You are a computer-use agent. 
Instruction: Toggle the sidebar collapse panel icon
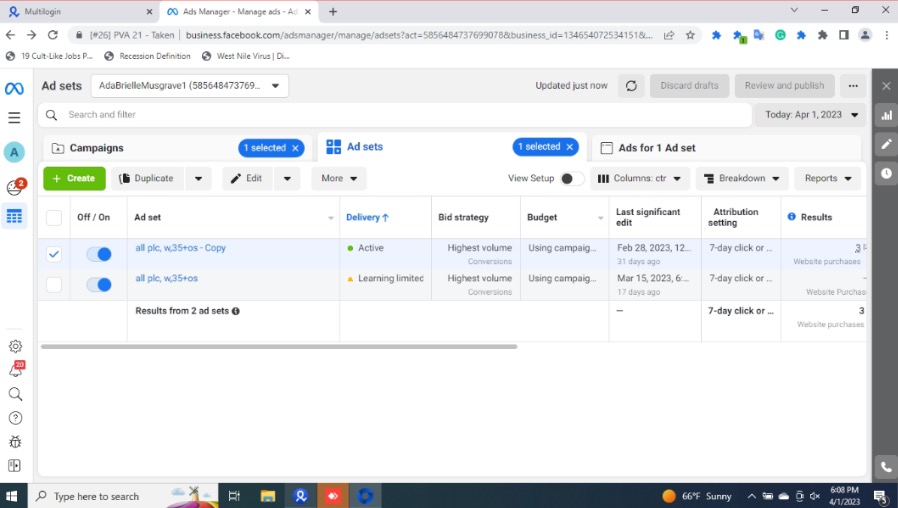coord(15,466)
